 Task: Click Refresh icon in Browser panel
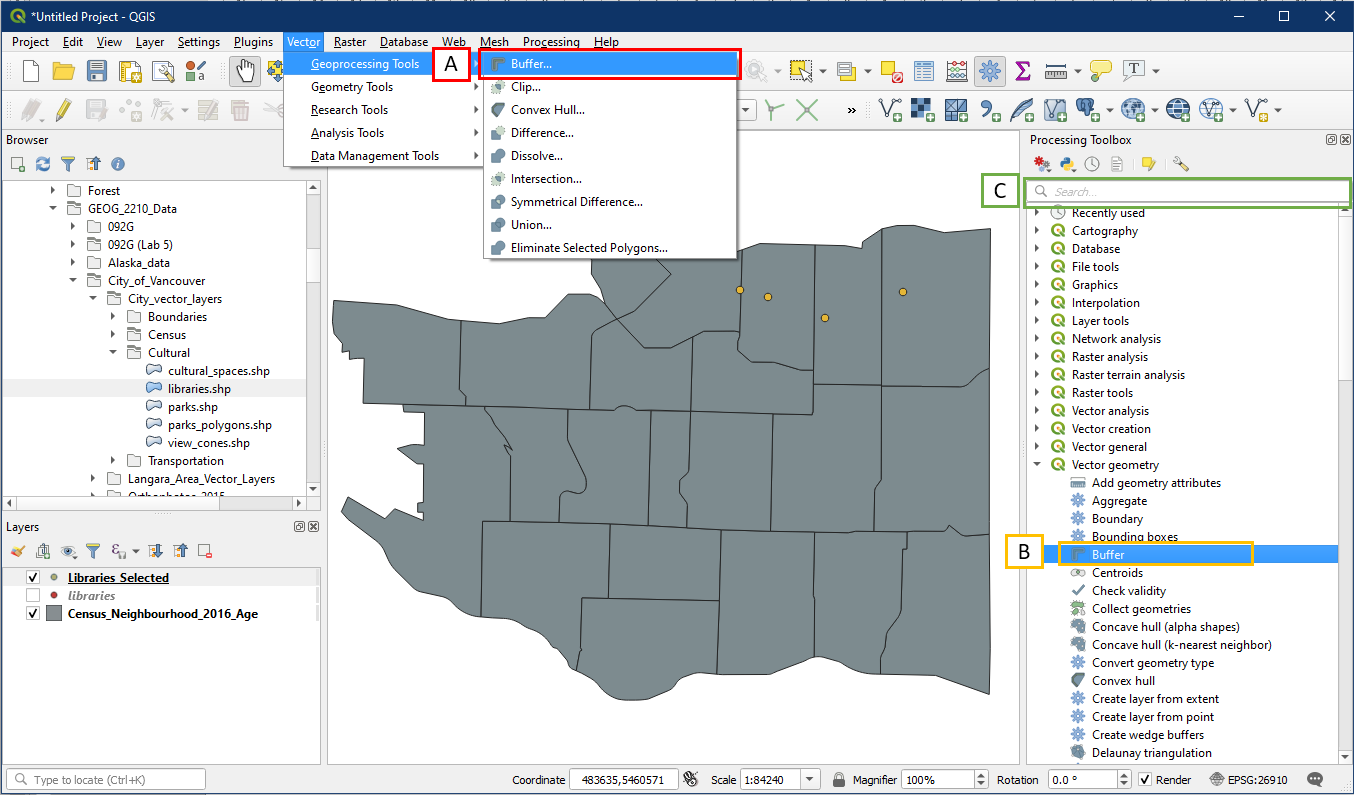point(42,164)
